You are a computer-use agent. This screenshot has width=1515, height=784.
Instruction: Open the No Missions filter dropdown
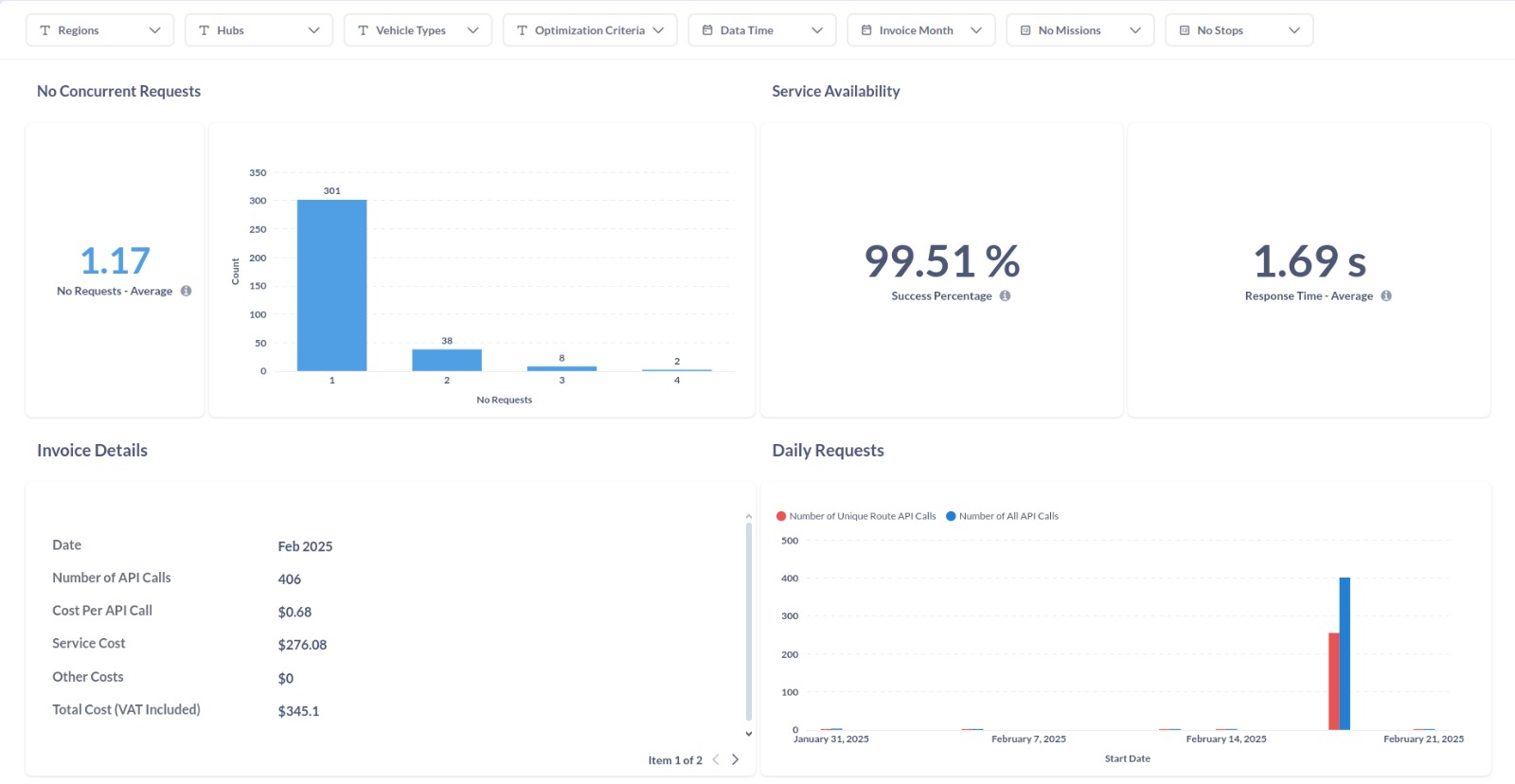1080,30
